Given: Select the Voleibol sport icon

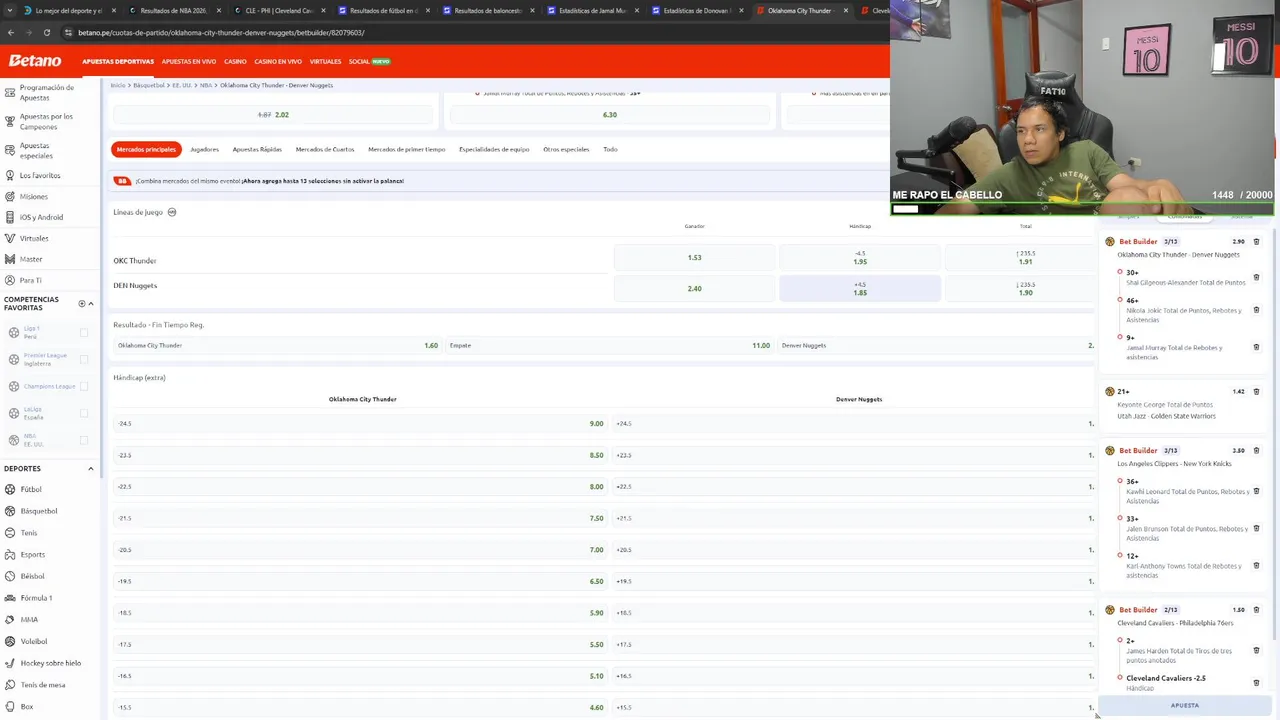Looking at the screenshot, I should (10, 641).
